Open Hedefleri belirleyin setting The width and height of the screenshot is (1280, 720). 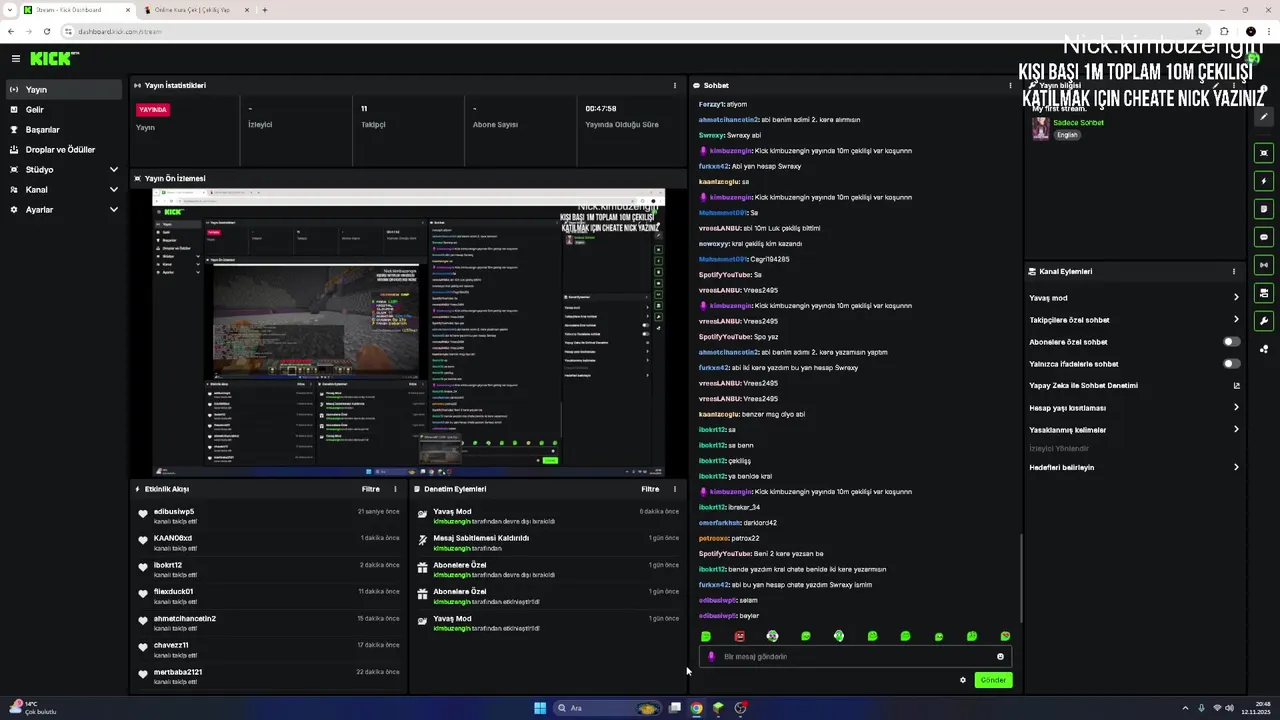pyautogui.click(x=1134, y=468)
